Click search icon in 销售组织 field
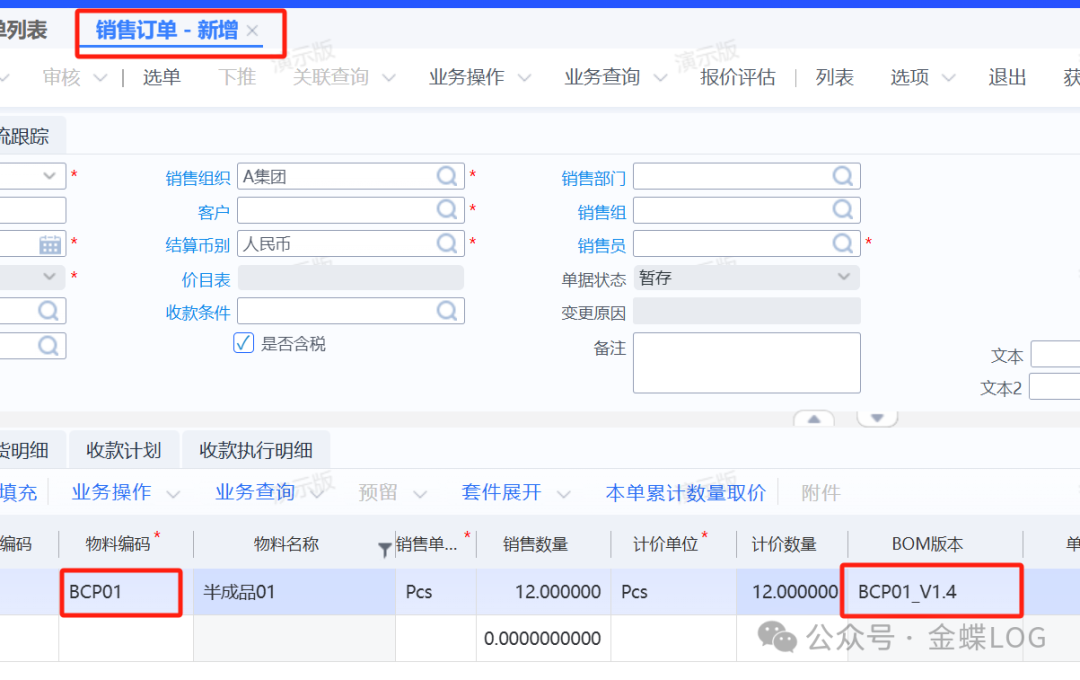This screenshot has width=1080, height=680. click(x=447, y=177)
